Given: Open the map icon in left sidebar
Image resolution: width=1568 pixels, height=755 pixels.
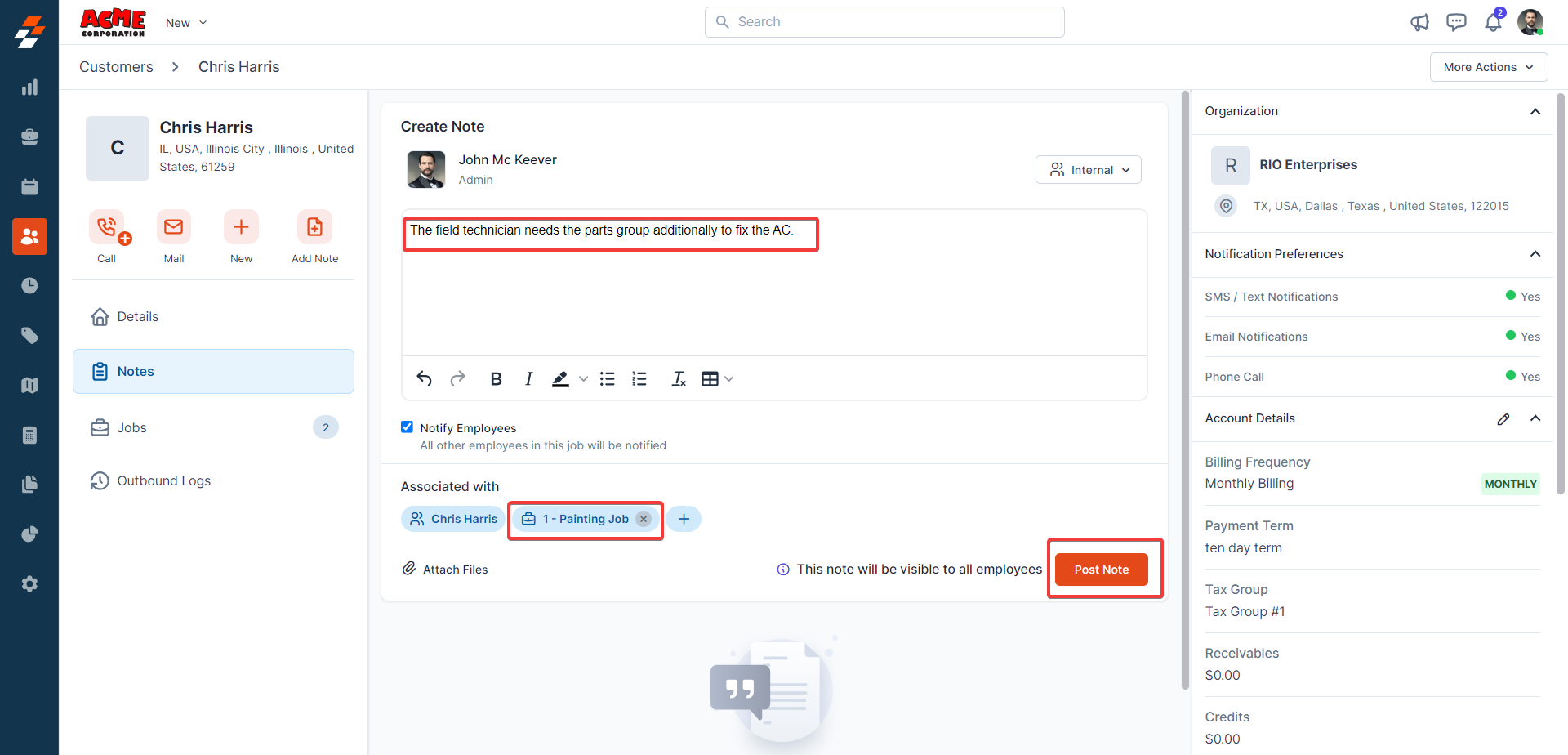Looking at the screenshot, I should pos(29,385).
